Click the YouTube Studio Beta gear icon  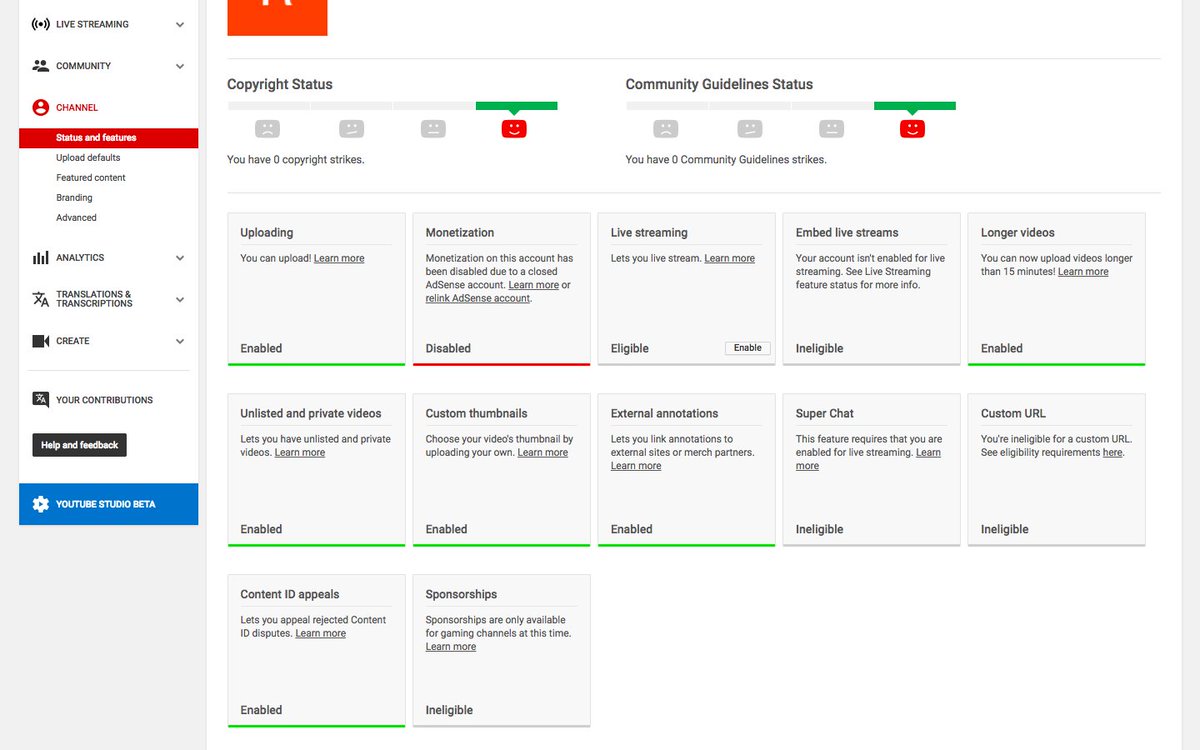point(41,504)
